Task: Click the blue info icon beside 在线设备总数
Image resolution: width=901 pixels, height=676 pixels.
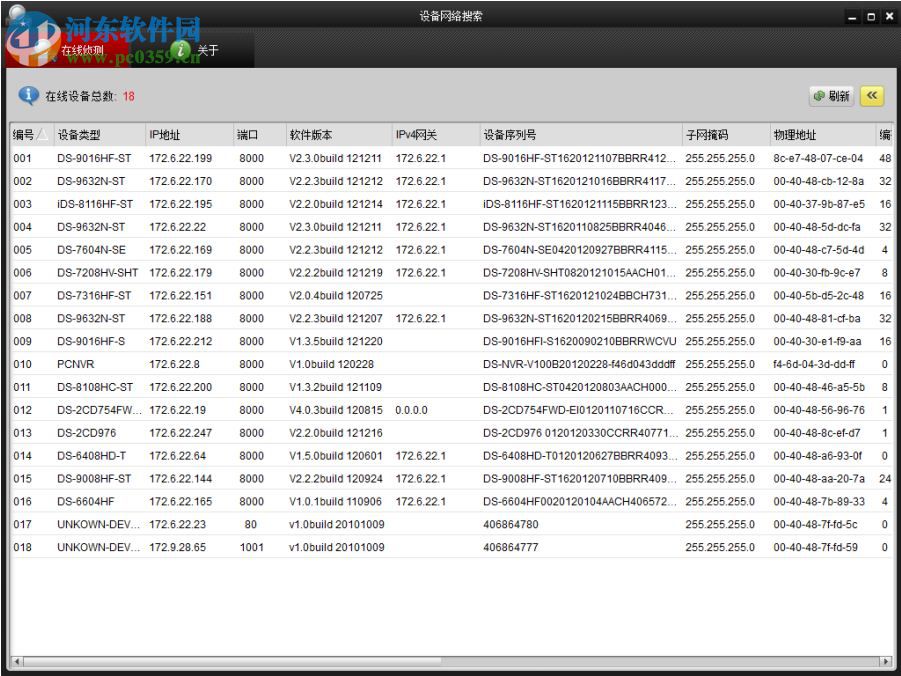Action: 27,95
